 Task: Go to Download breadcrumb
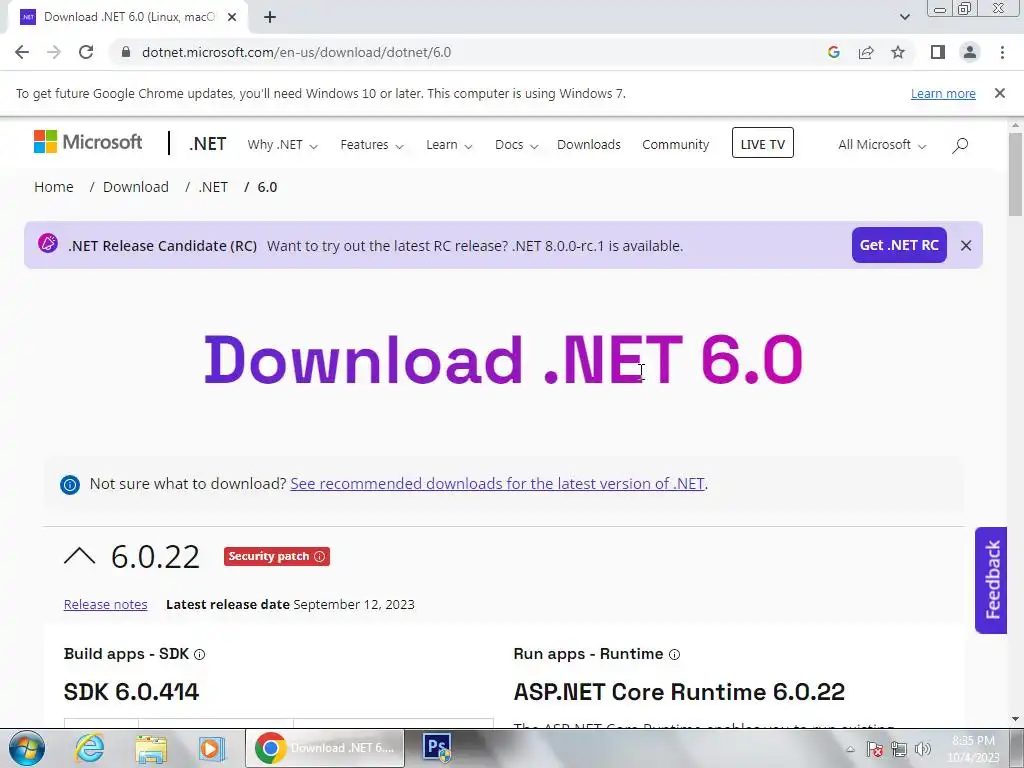click(x=136, y=187)
